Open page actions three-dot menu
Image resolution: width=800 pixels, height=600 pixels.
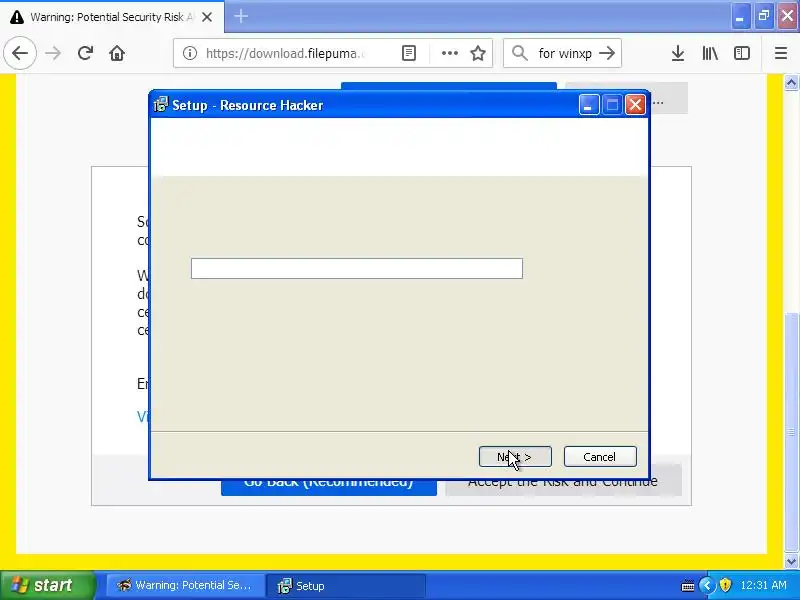click(x=449, y=53)
